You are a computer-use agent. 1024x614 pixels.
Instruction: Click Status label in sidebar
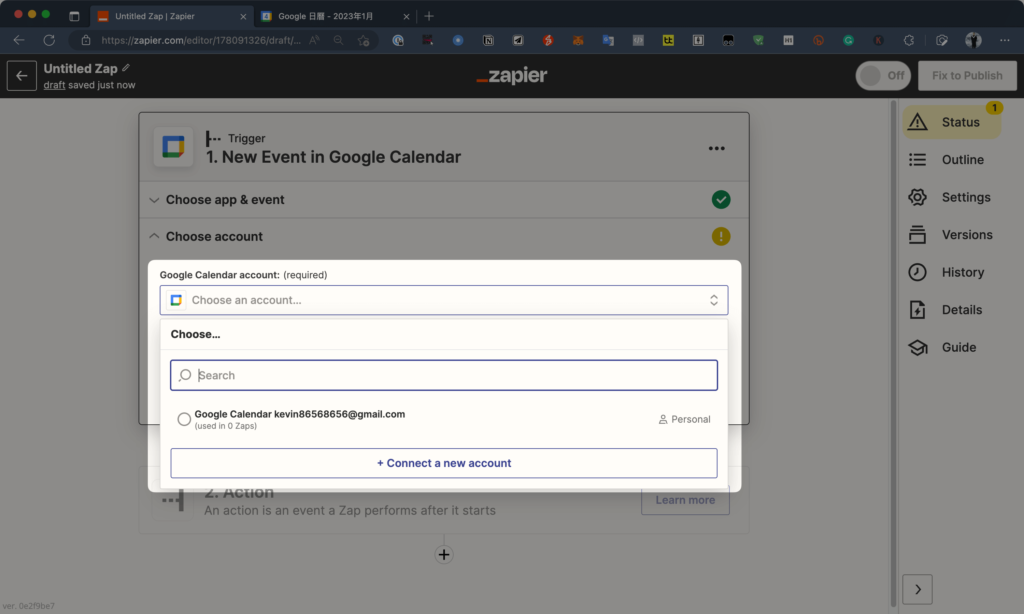[x=960, y=122]
